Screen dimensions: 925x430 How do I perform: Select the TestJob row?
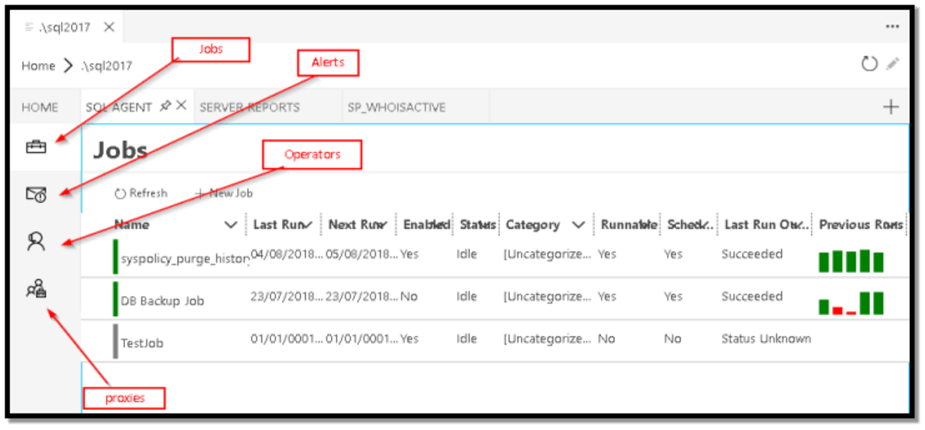pos(494,342)
